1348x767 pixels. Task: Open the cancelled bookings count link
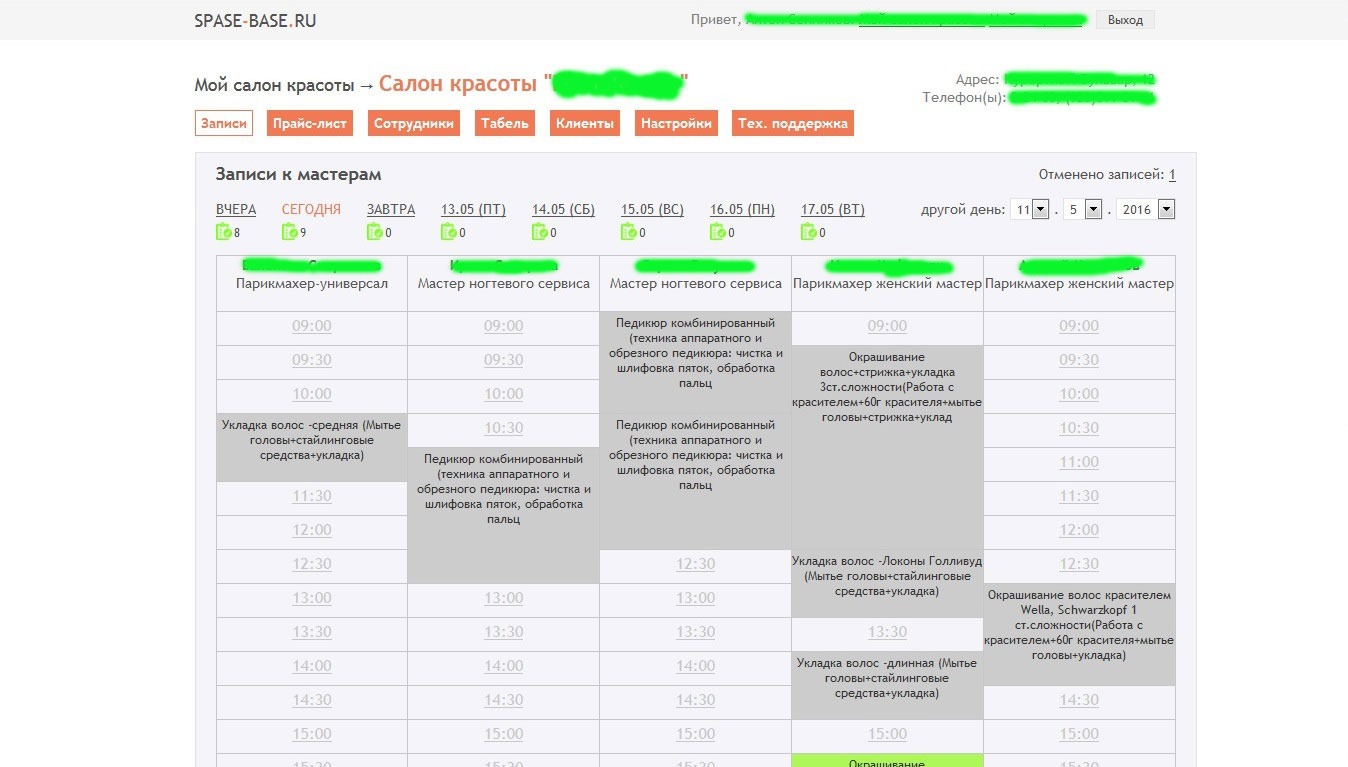coord(1172,175)
